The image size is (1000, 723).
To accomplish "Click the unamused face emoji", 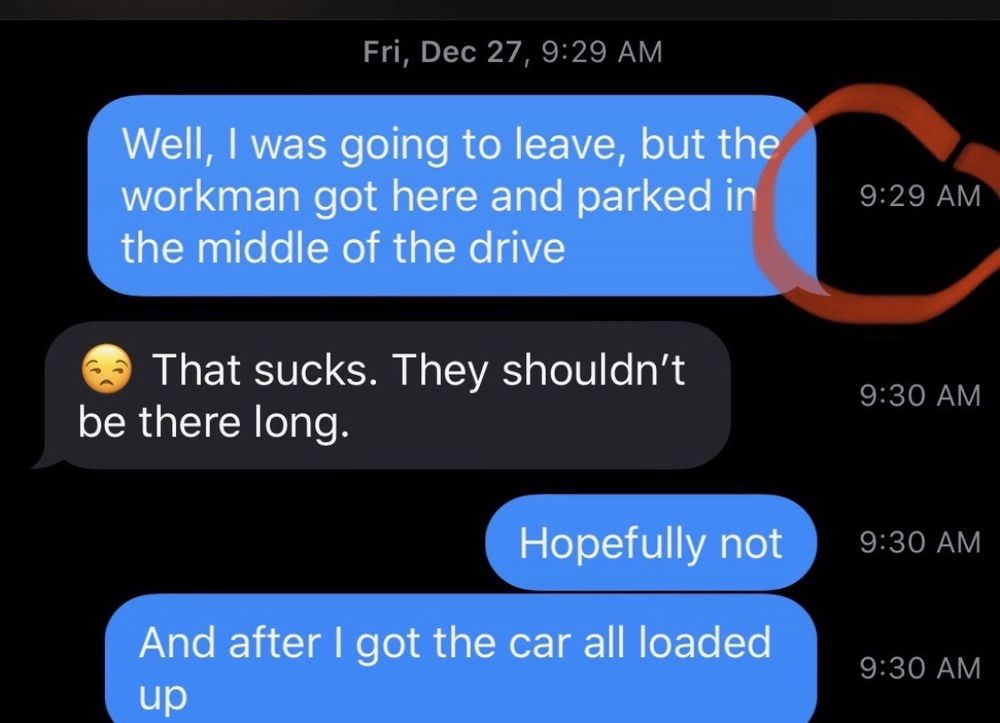I will pyautogui.click(x=107, y=369).
